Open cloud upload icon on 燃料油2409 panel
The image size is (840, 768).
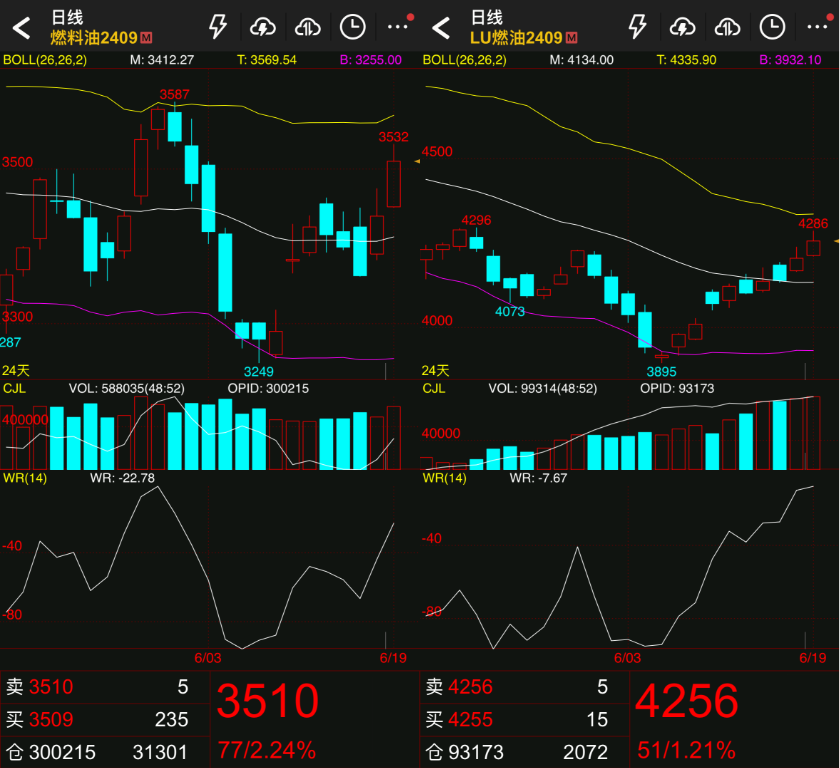point(308,27)
